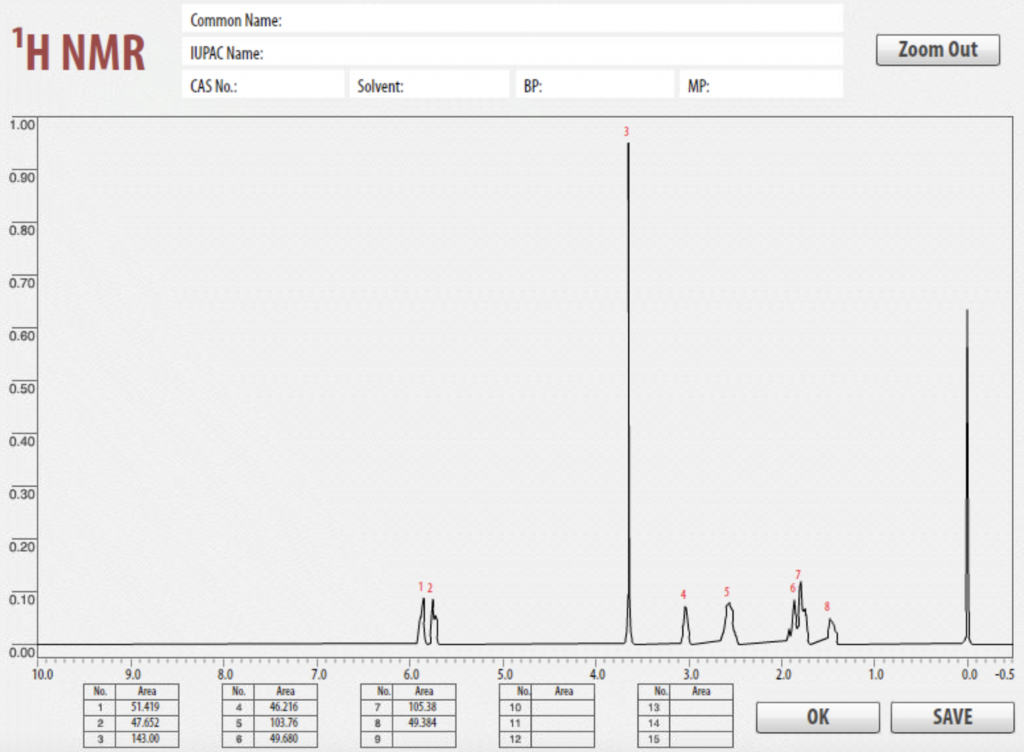This screenshot has height=752, width=1024.
Task: Click area cell for peak 12
Action: click(562, 739)
